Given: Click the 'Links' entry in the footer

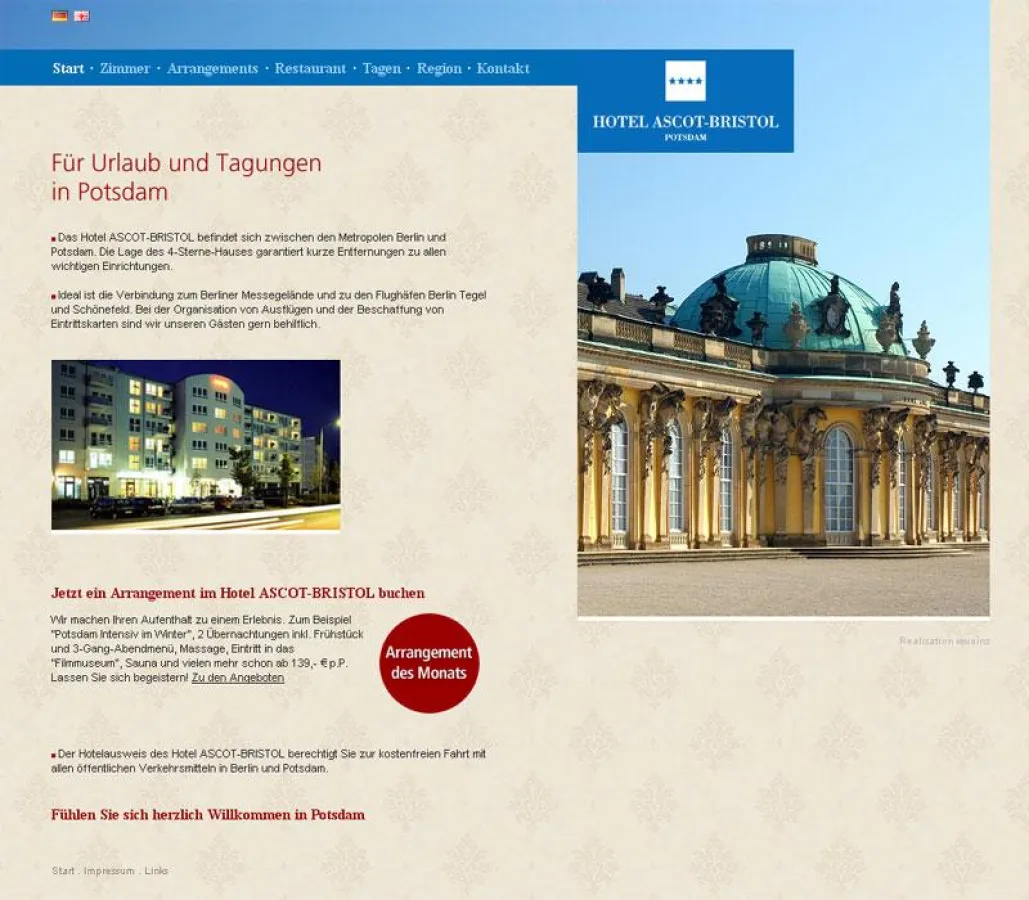Looking at the screenshot, I should (156, 871).
